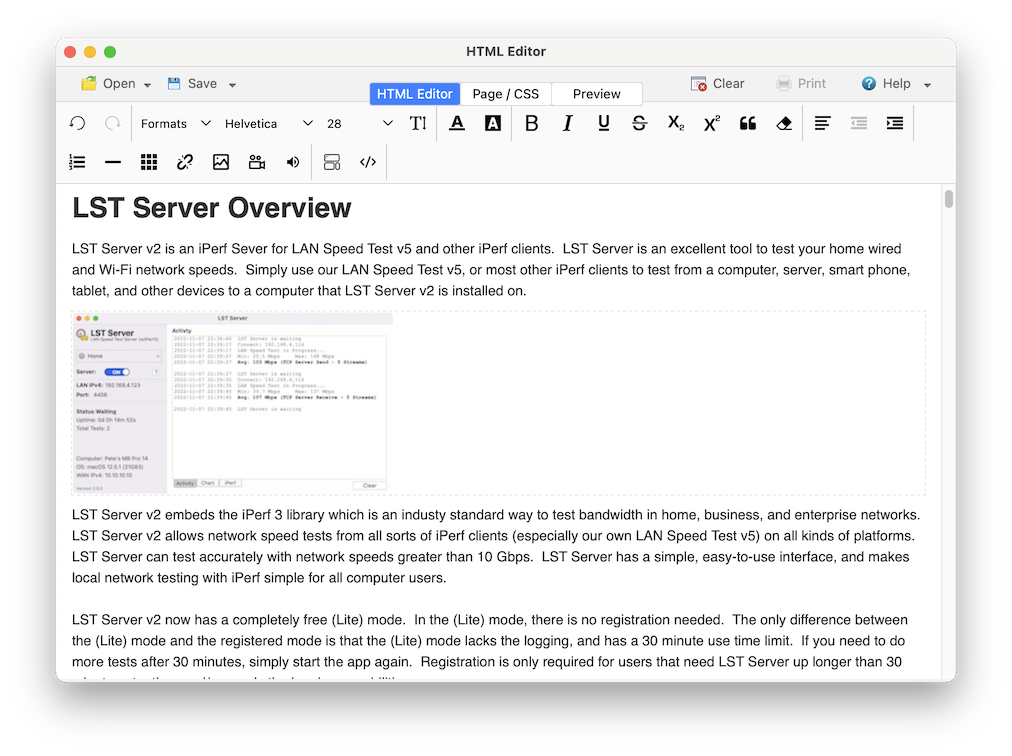This screenshot has height=756, width=1012.
Task: Open the Helvetica font dropdown
Action: pos(268,123)
